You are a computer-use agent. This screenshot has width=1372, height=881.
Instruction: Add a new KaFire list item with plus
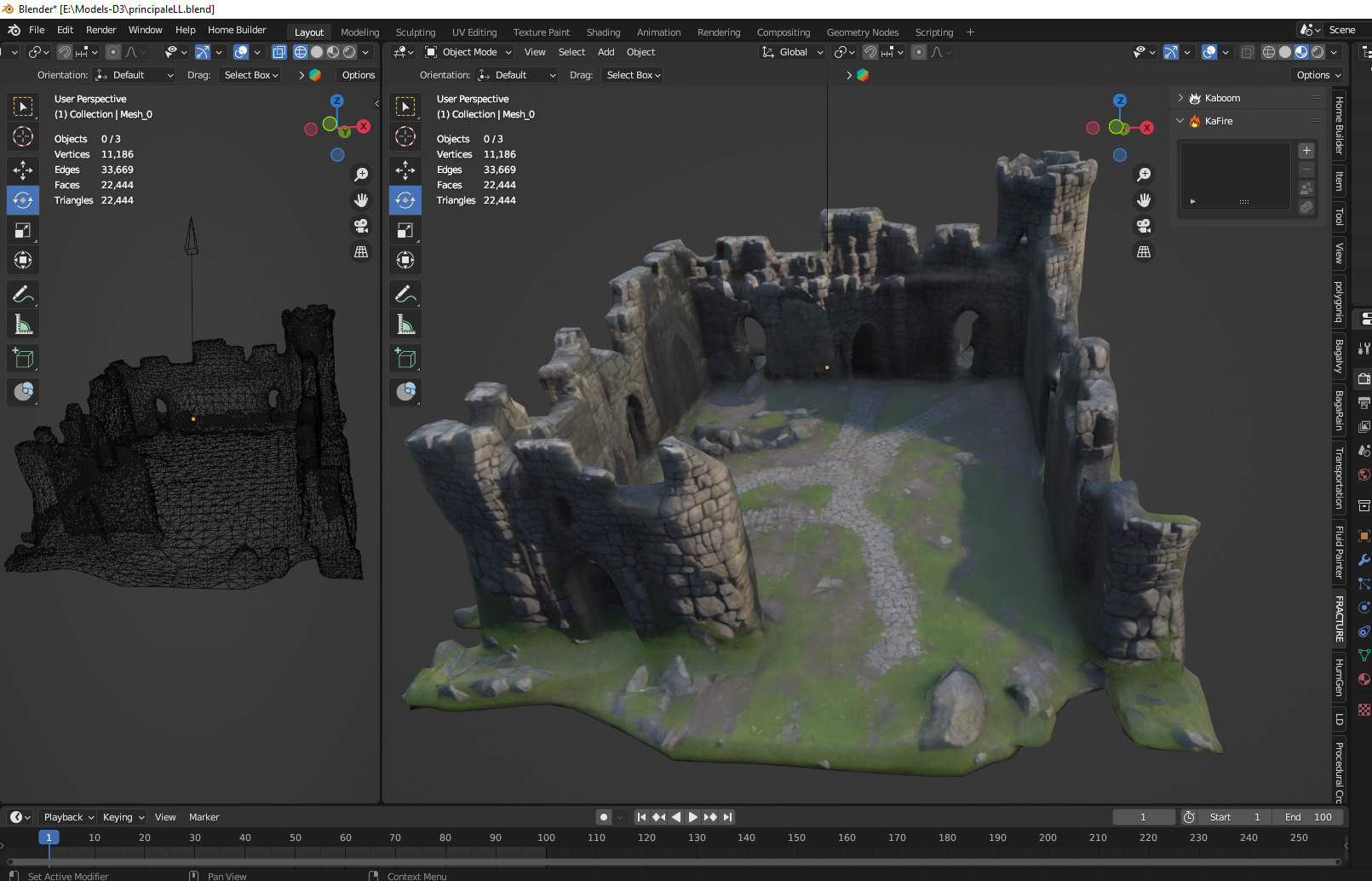pyautogui.click(x=1306, y=151)
